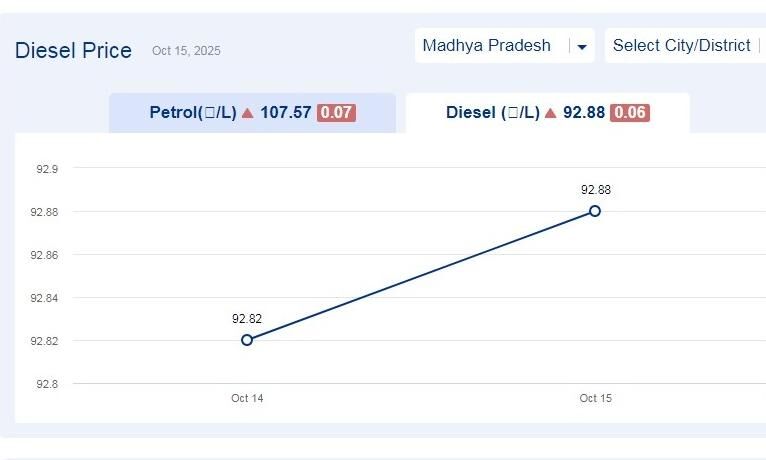Click the Oct 14 x-axis label
Screen dimensions: 766x460
[x=247, y=398]
